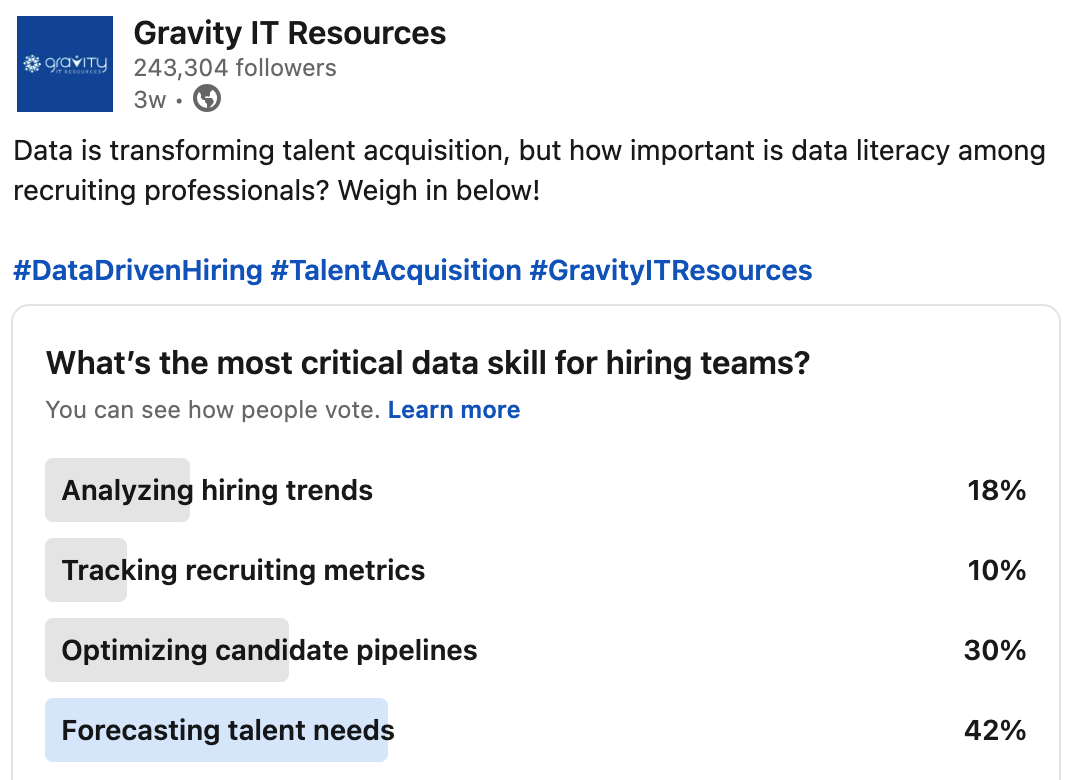Viewport: 1076px width, 780px height.
Task: Click the Gravity IT Resources logo
Action: tap(65, 64)
